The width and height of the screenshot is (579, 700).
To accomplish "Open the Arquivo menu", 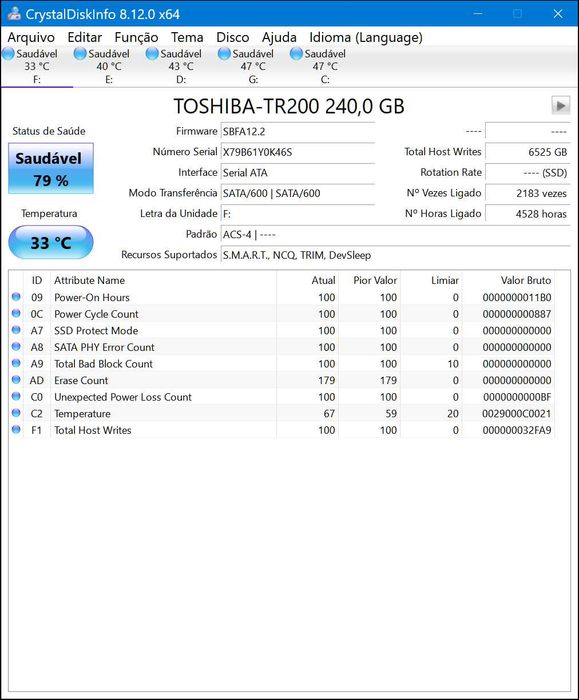I will [x=31, y=38].
